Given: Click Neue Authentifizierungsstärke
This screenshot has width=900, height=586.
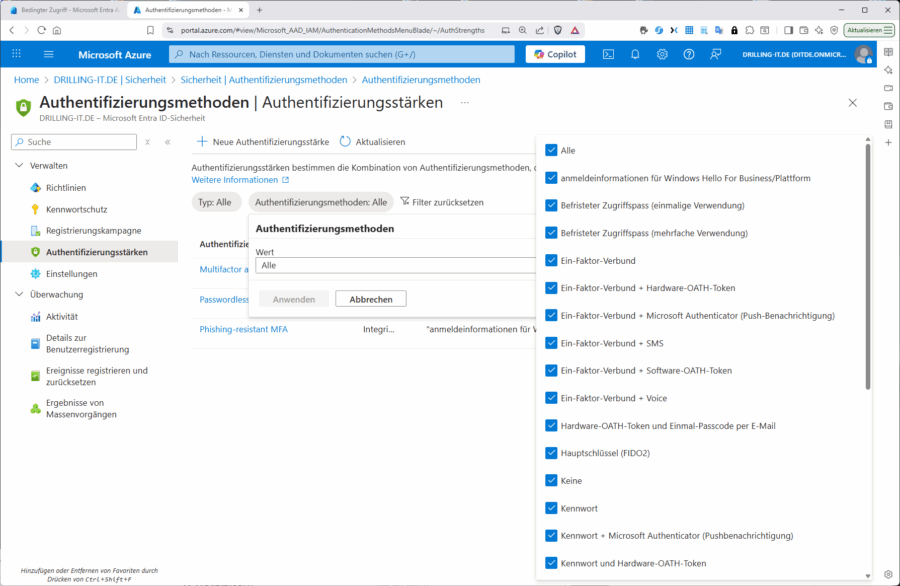Looking at the screenshot, I should click(x=263, y=142).
